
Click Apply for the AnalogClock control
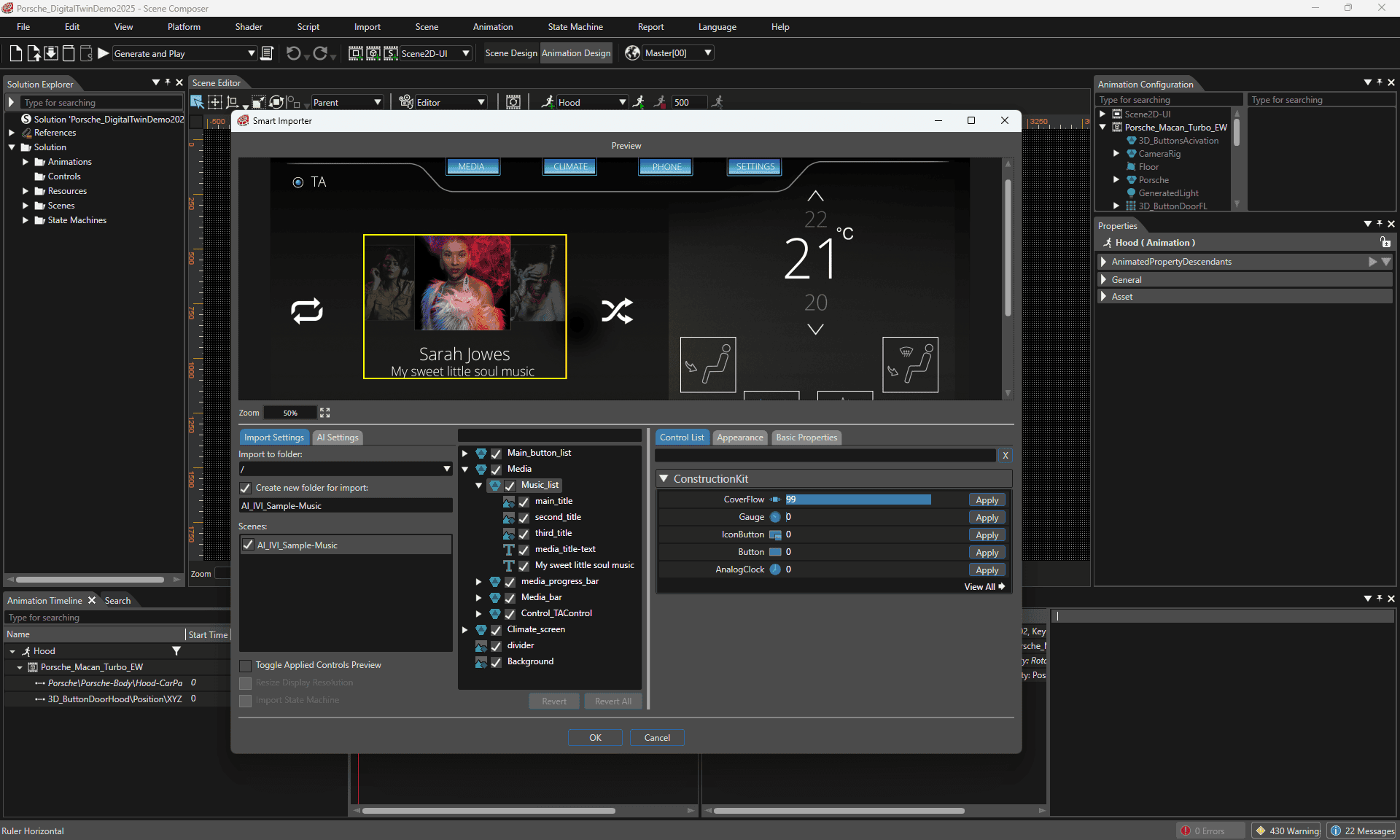987,570
